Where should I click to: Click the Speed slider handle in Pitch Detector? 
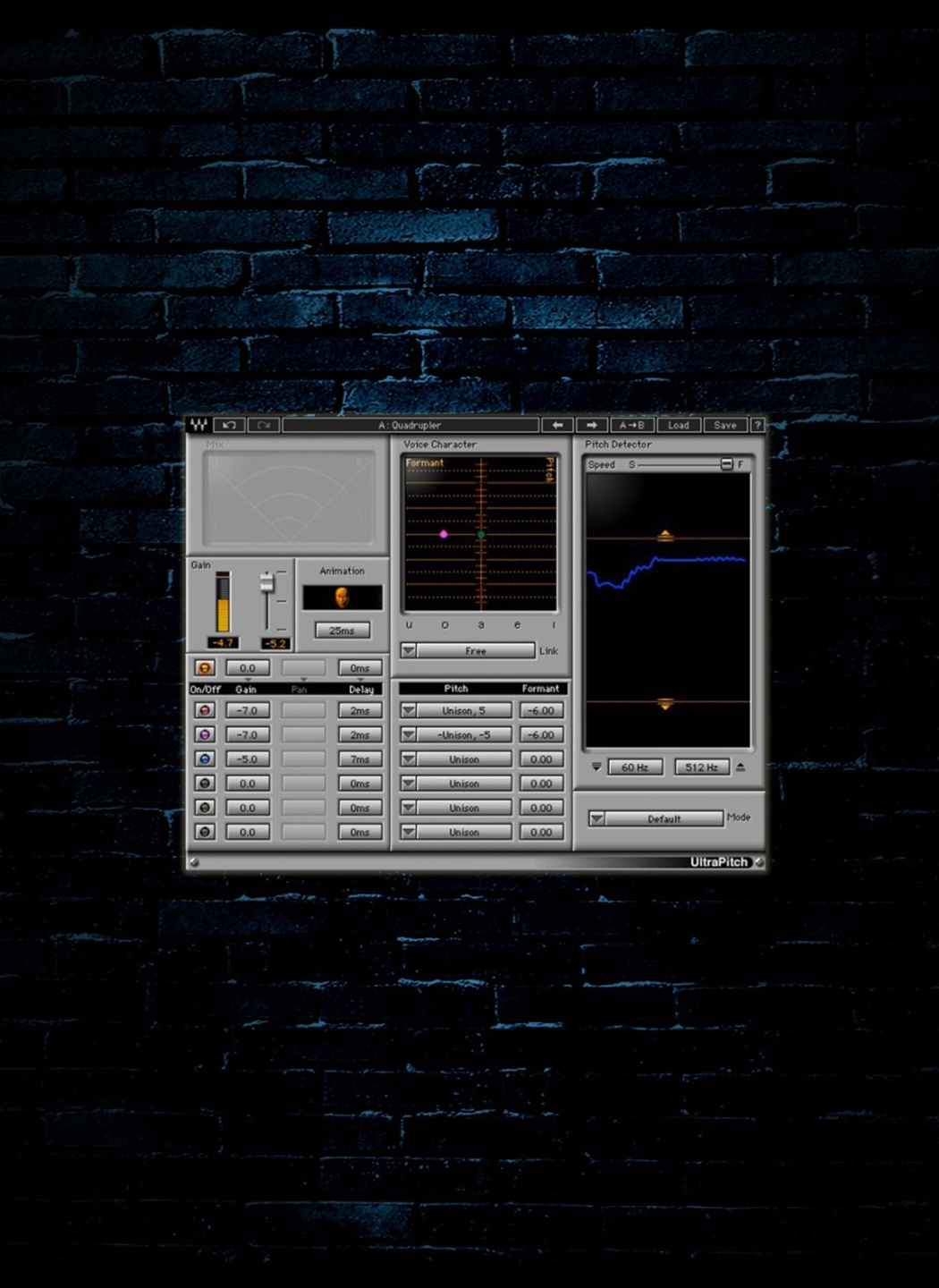[x=726, y=464]
